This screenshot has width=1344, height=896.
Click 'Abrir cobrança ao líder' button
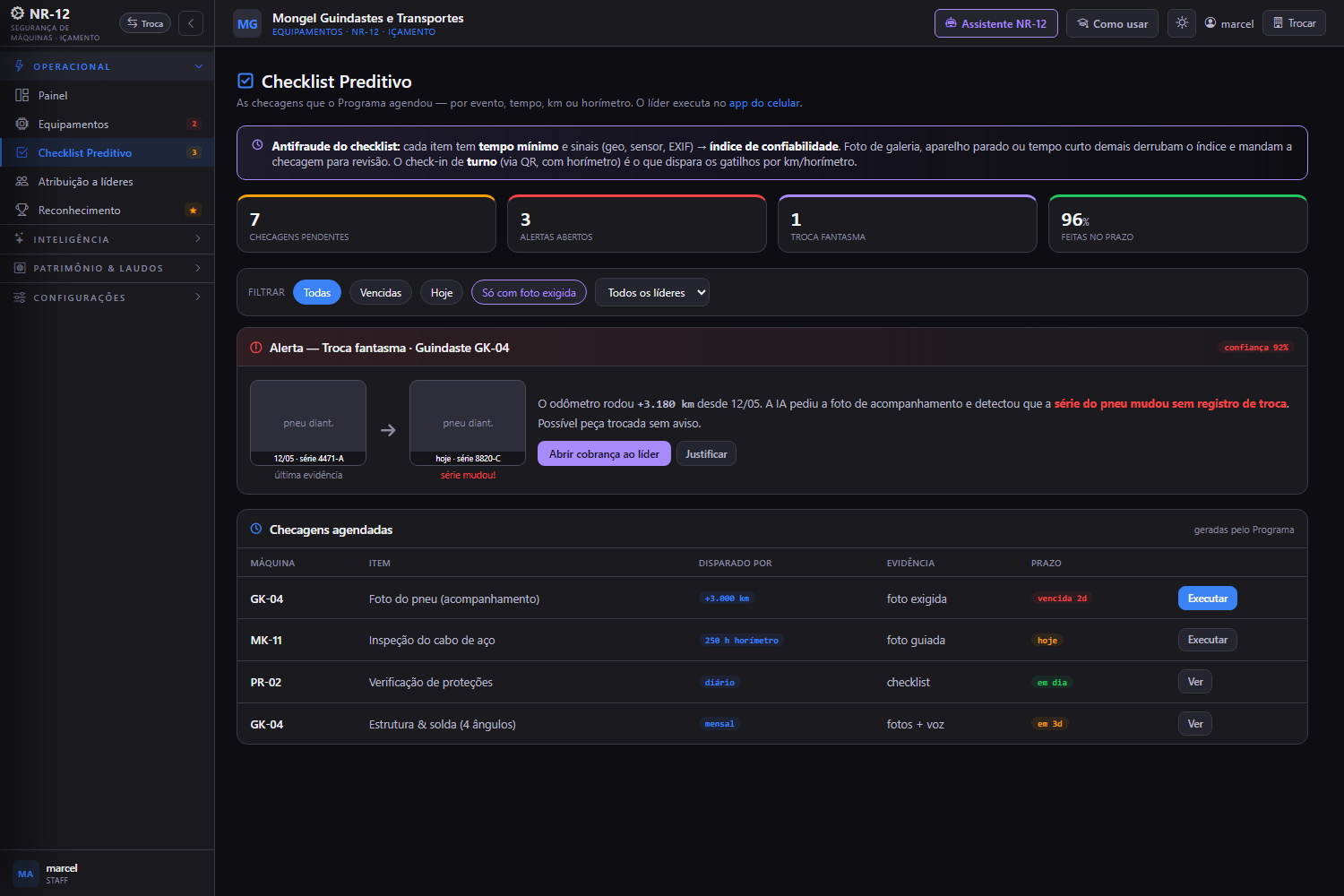pos(604,453)
